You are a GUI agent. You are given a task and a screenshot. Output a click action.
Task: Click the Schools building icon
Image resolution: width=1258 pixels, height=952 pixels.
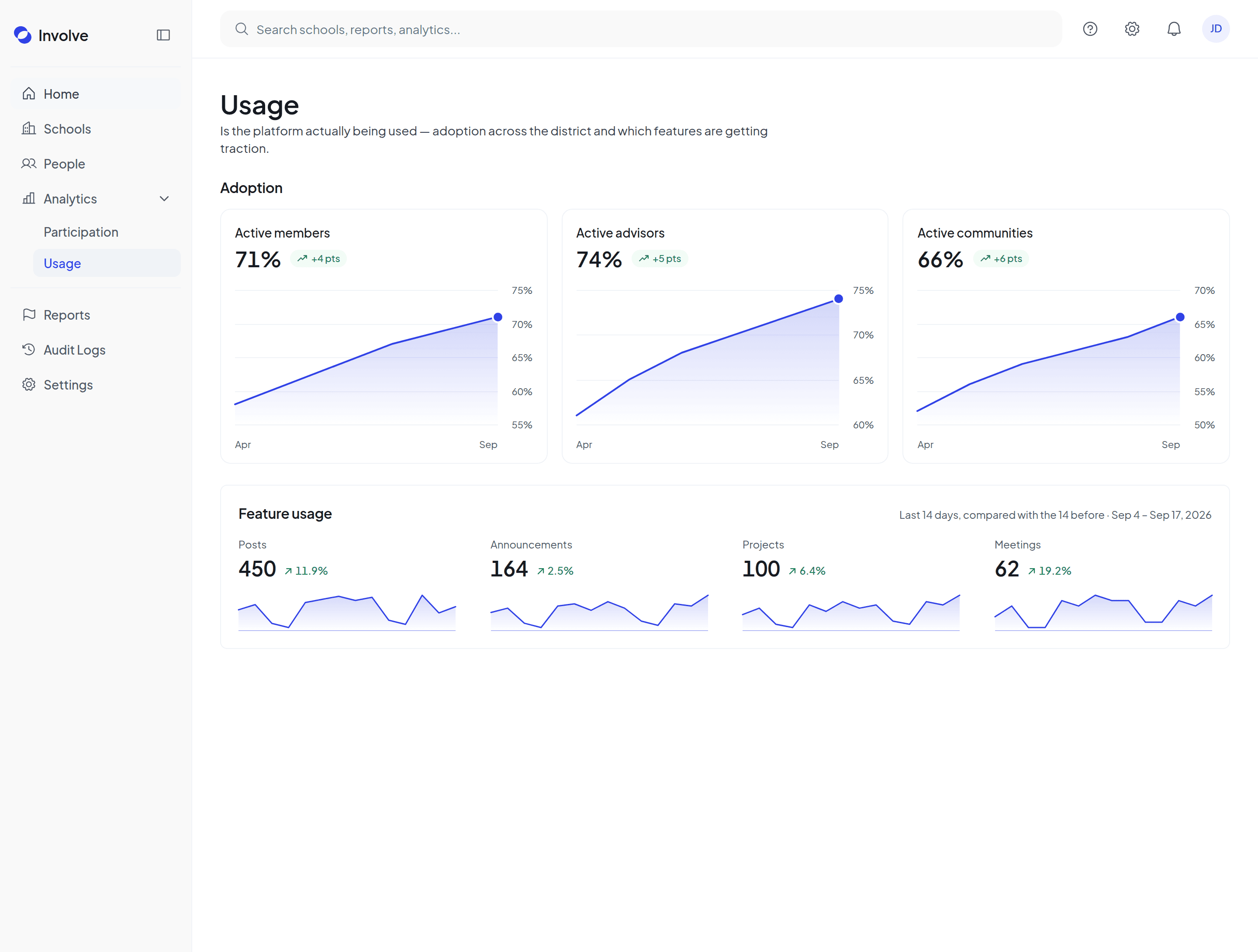coord(29,128)
